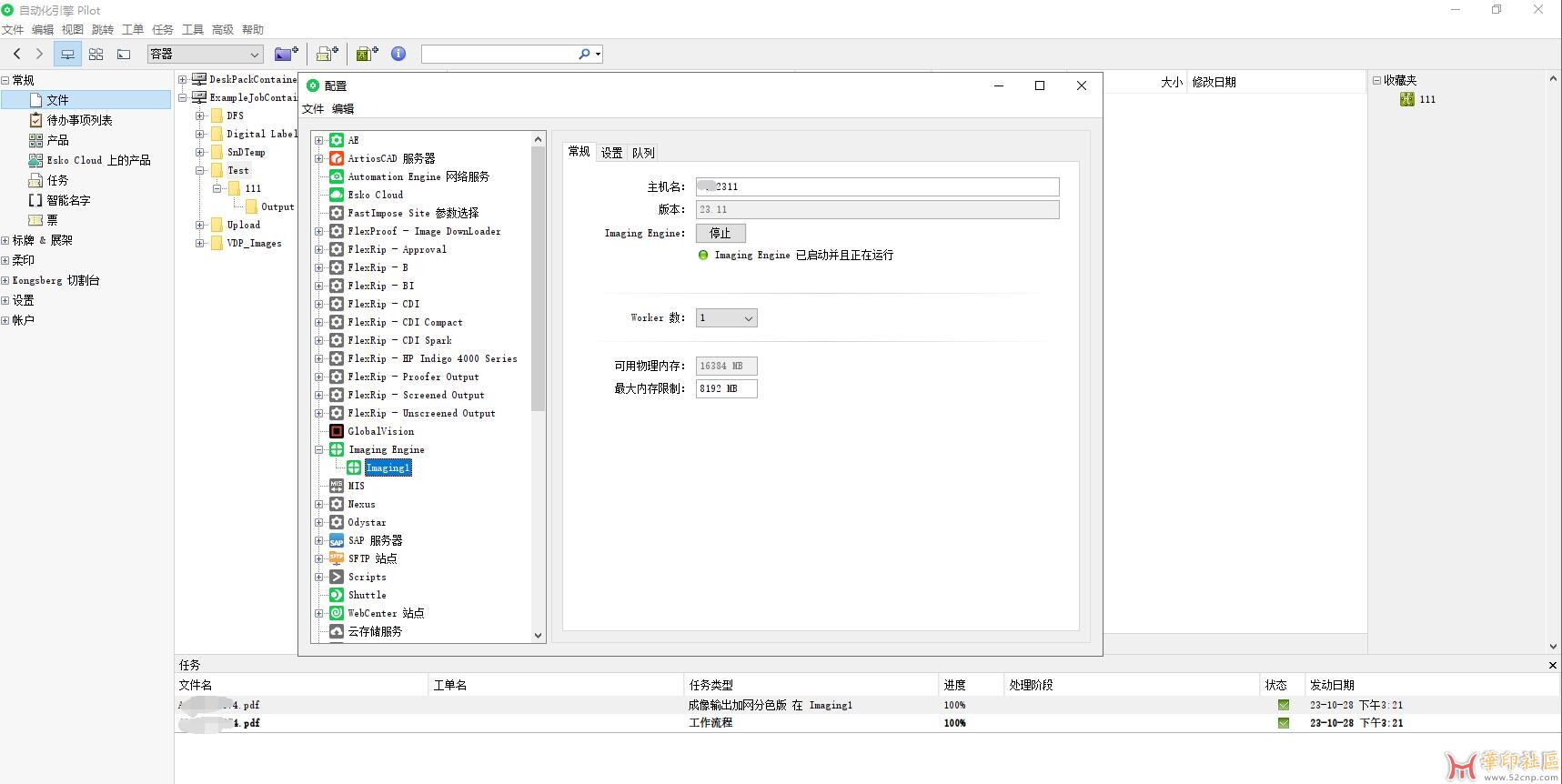Expand the 标牌 & 展架 section

click(5, 240)
